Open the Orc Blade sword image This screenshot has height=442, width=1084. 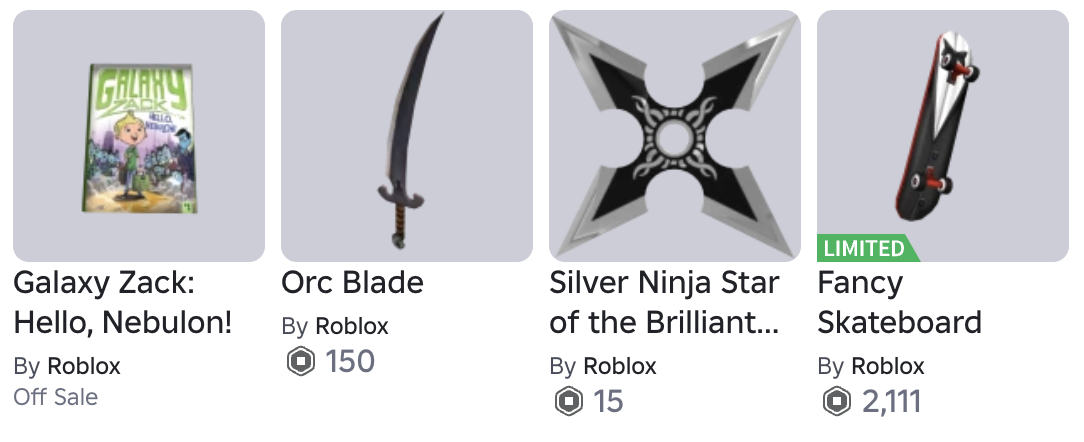point(406,136)
